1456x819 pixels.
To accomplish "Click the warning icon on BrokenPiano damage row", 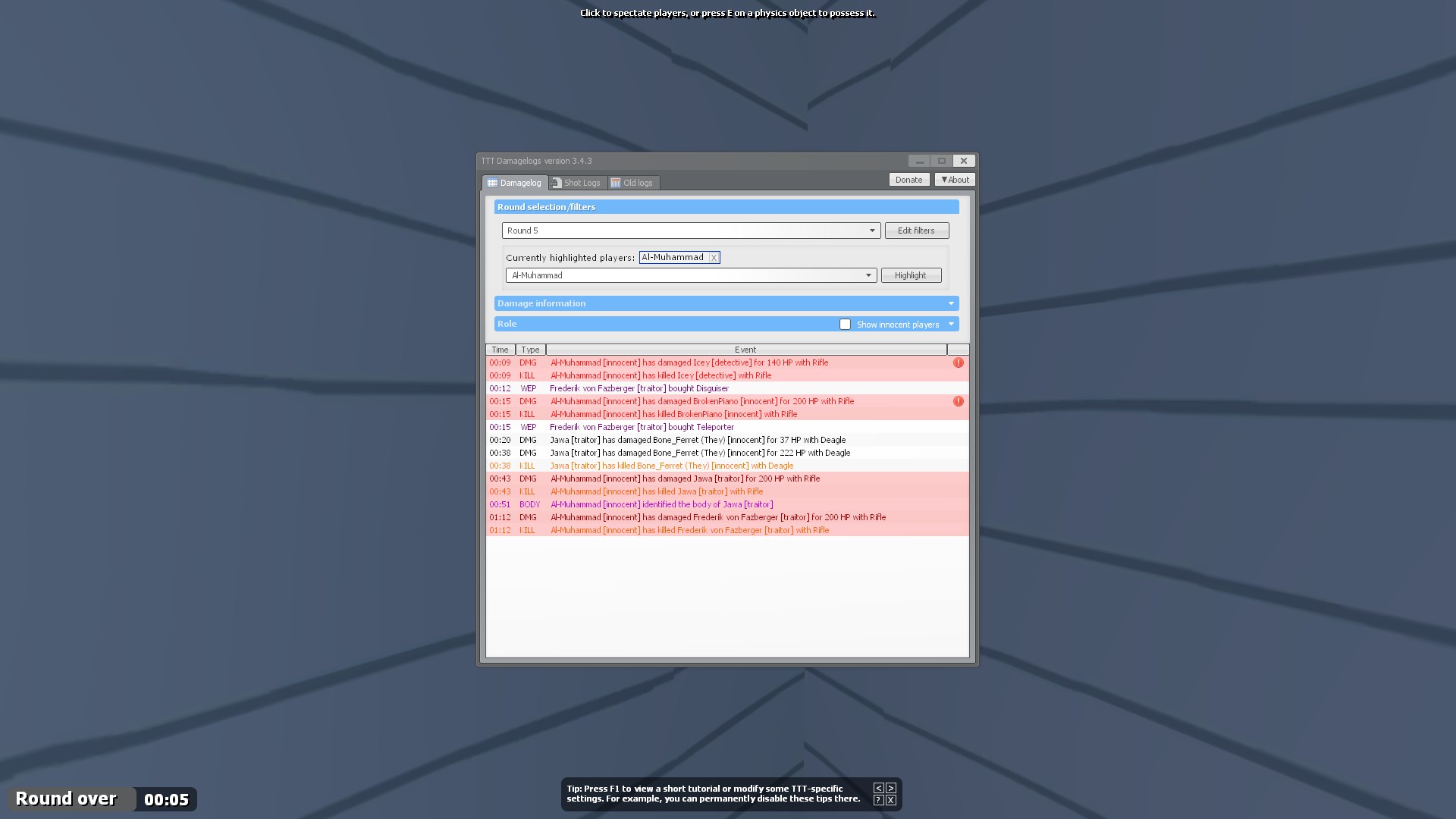I will pyautogui.click(x=958, y=401).
